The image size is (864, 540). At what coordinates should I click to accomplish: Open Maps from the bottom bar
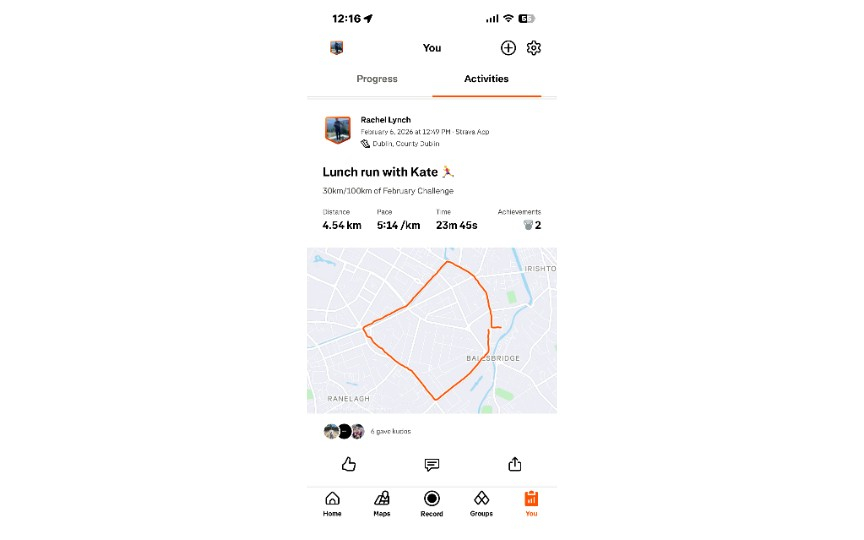click(x=382, y=504)
